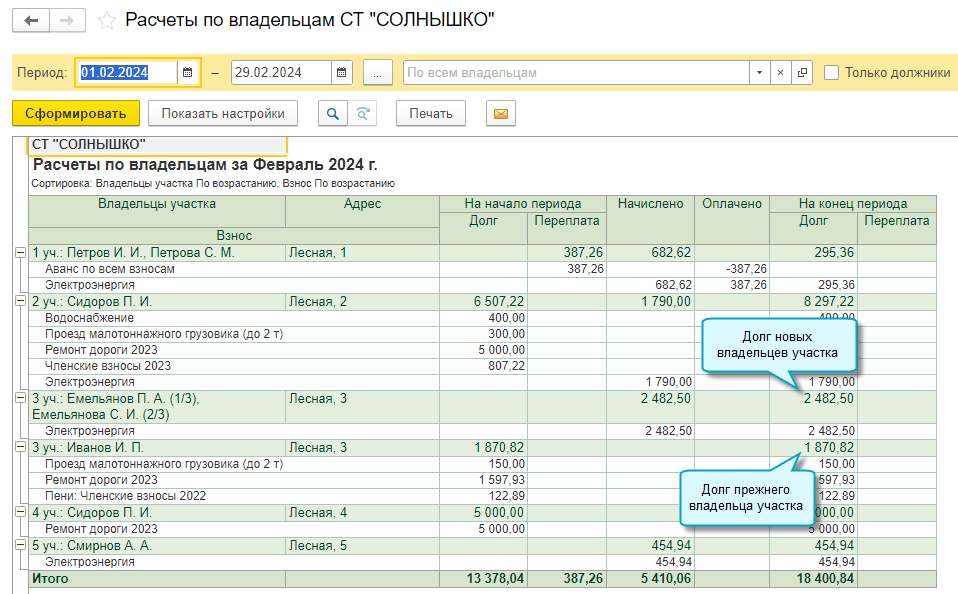
Task: Collapse the 2 уч. Сидоров group
Action: click(x=20, y=301)
